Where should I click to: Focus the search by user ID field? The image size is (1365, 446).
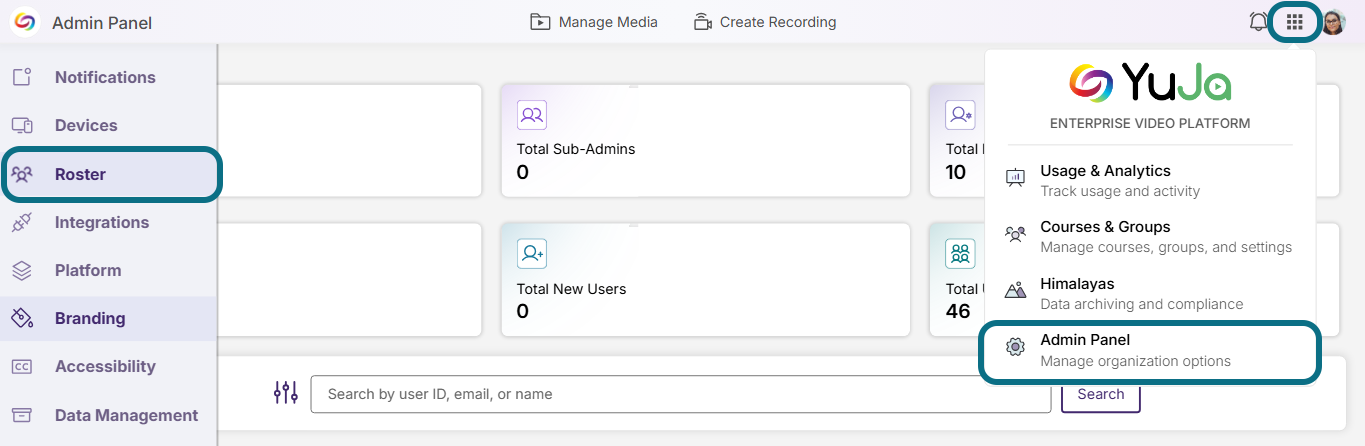[681, 394]
